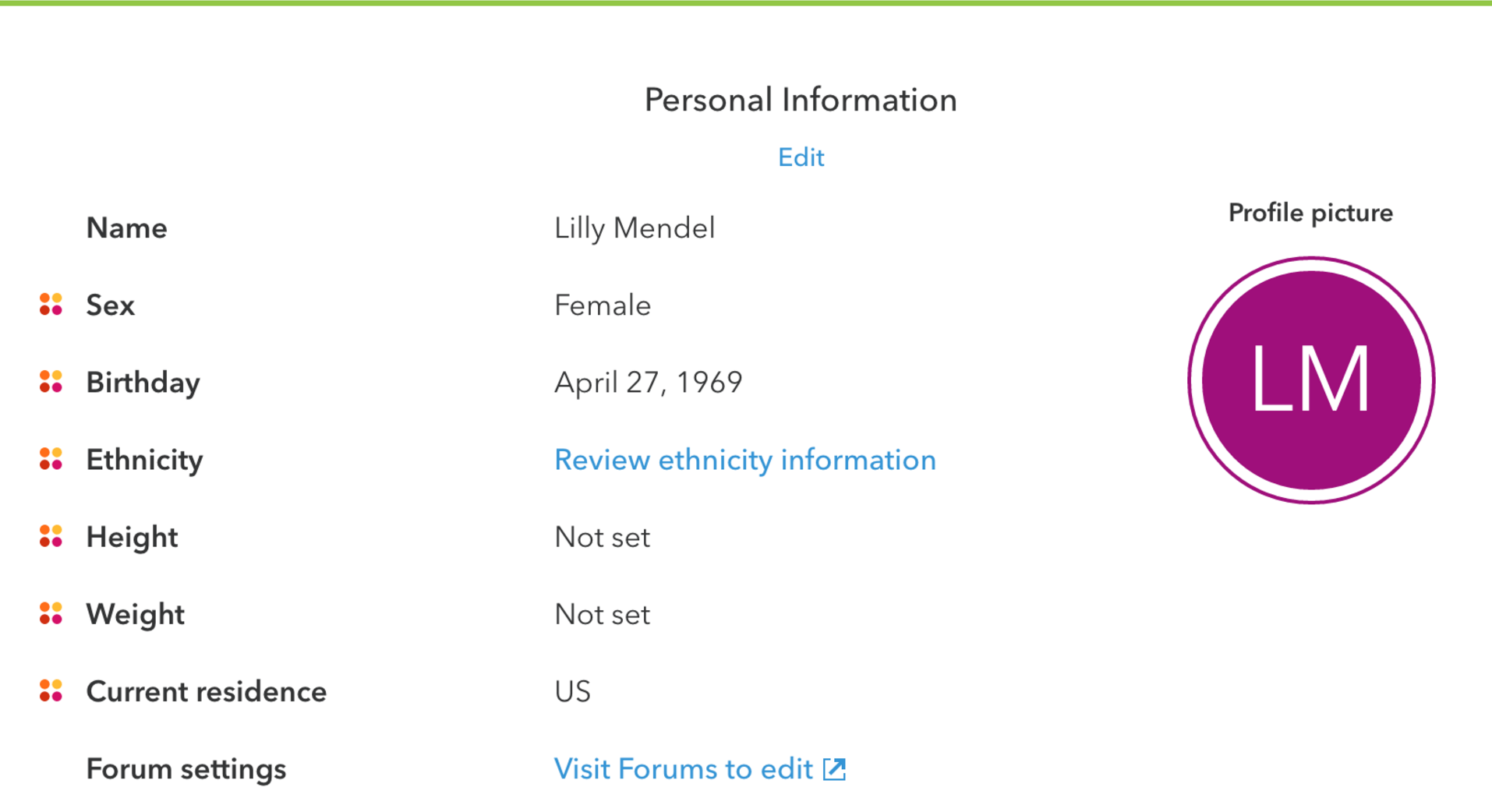Click the four-dot icon beside Current residence

51,690
